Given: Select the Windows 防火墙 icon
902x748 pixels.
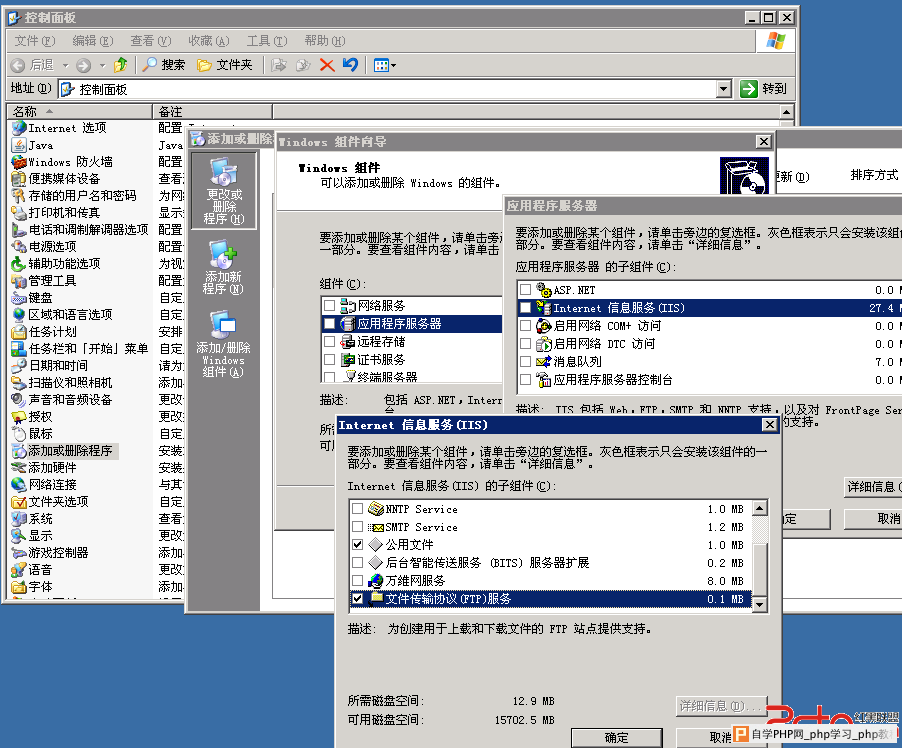Looking at the screenshot, I should (20, 162).
